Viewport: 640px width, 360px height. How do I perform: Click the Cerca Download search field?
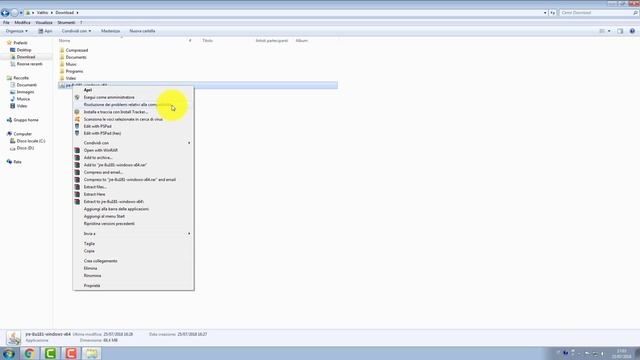coord(598,13)
